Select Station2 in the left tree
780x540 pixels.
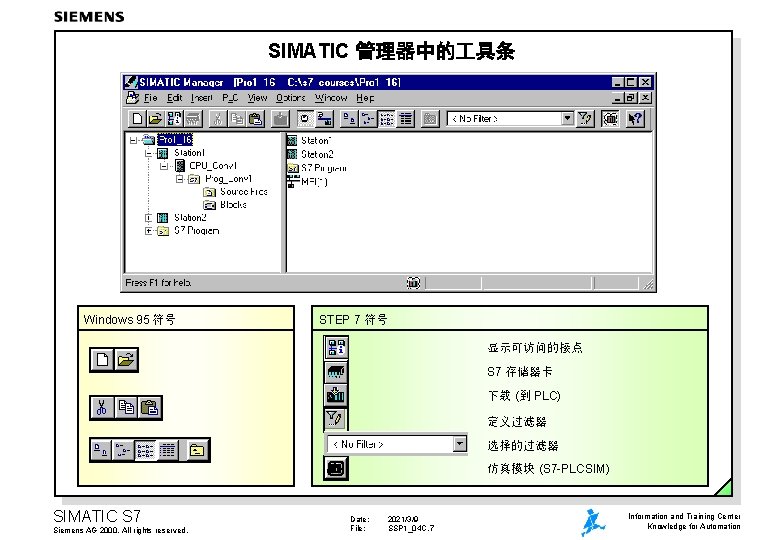(190, 217)
